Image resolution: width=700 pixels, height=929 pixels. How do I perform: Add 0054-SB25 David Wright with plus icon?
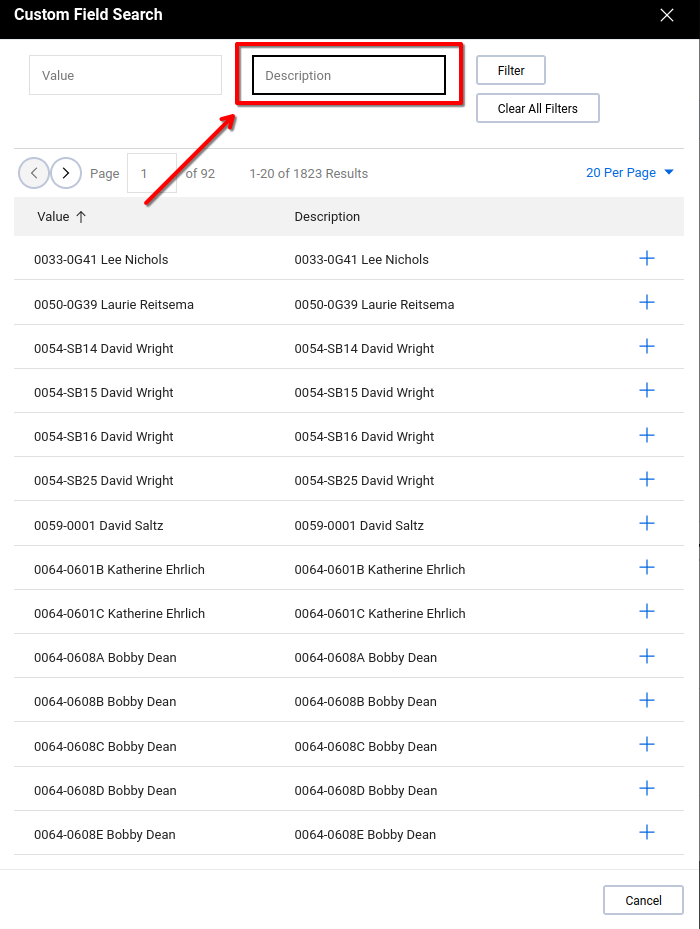[x=647, y=479]
